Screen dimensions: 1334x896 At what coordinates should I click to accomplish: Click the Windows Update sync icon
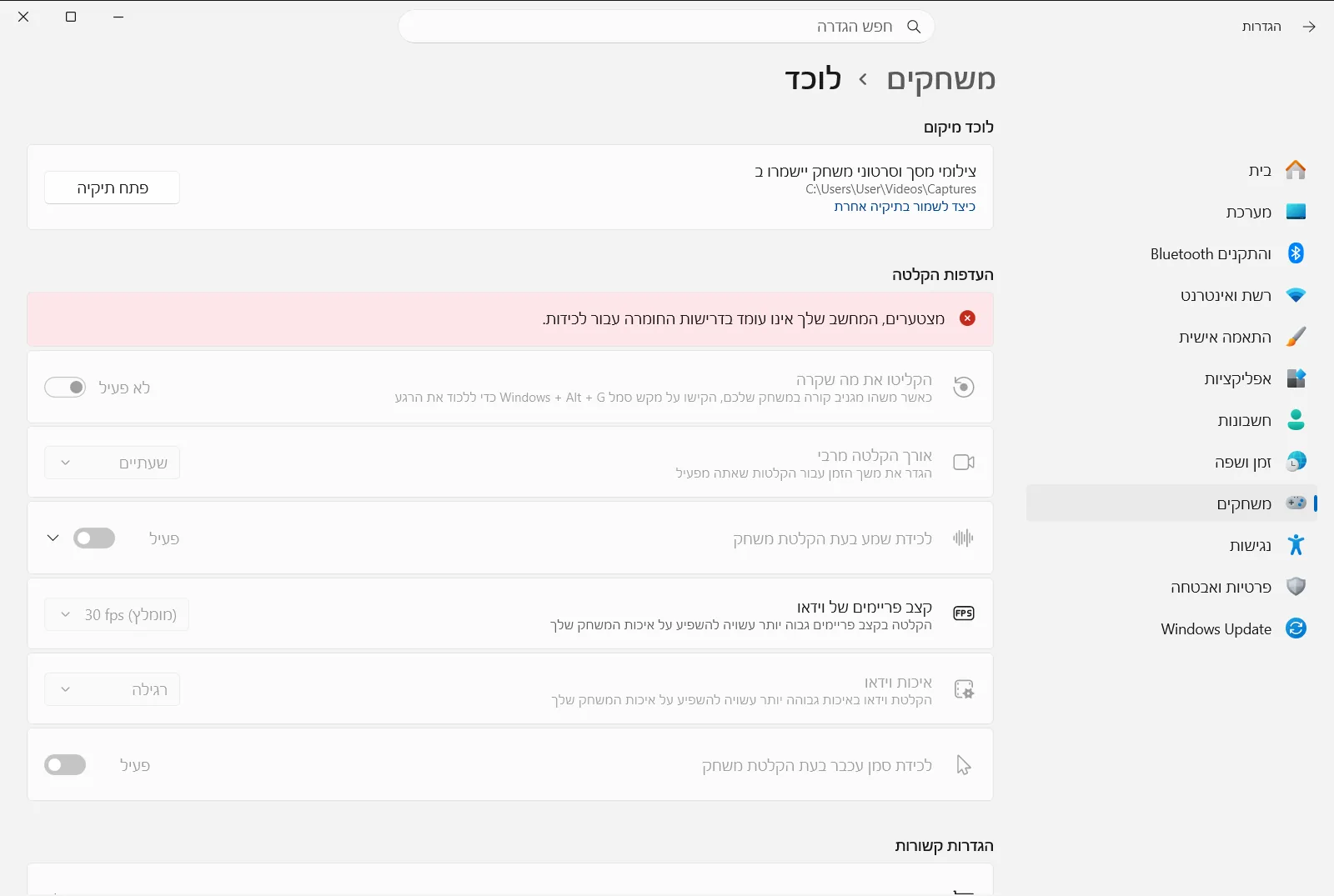(x=1296, y=628)
